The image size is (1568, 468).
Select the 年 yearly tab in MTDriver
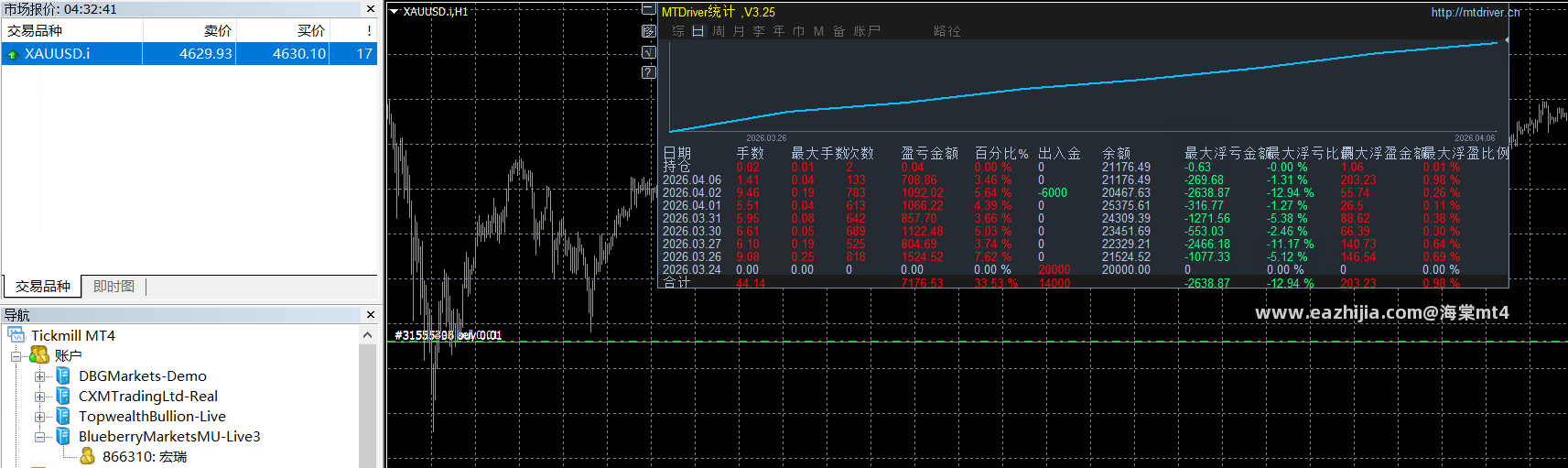tap(779, 31)
